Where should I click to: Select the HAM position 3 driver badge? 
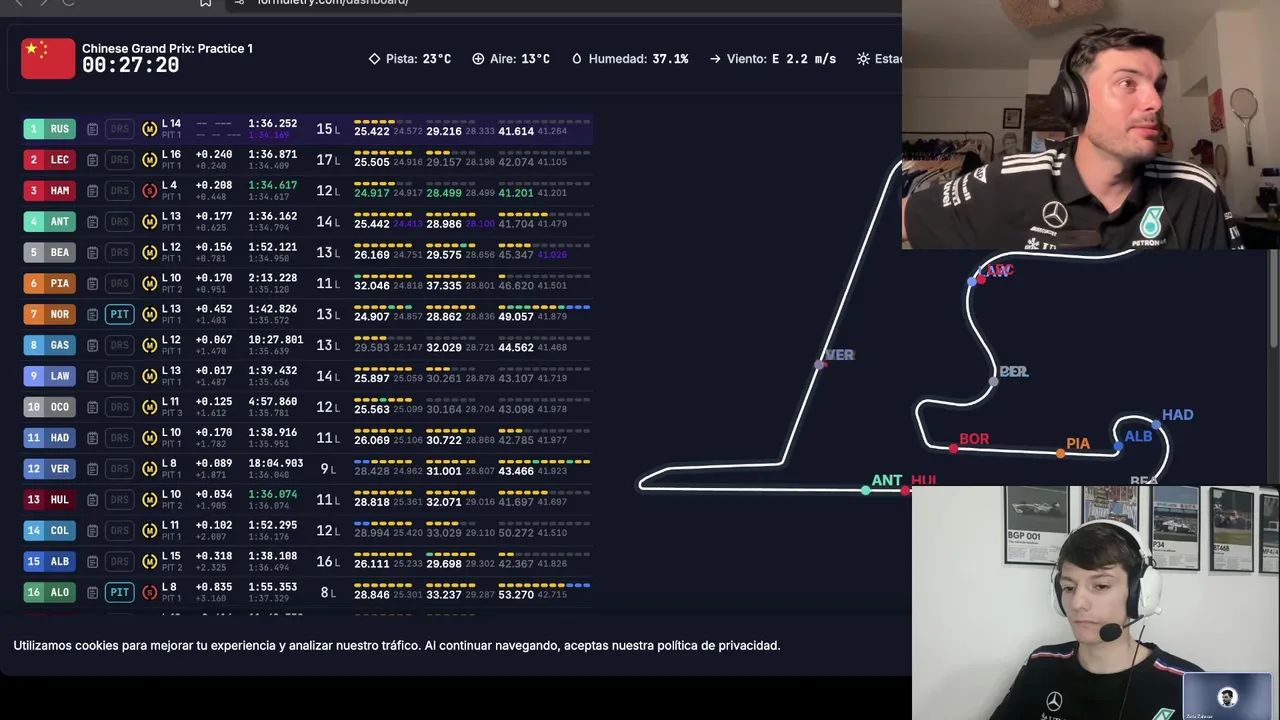(49, 191)
